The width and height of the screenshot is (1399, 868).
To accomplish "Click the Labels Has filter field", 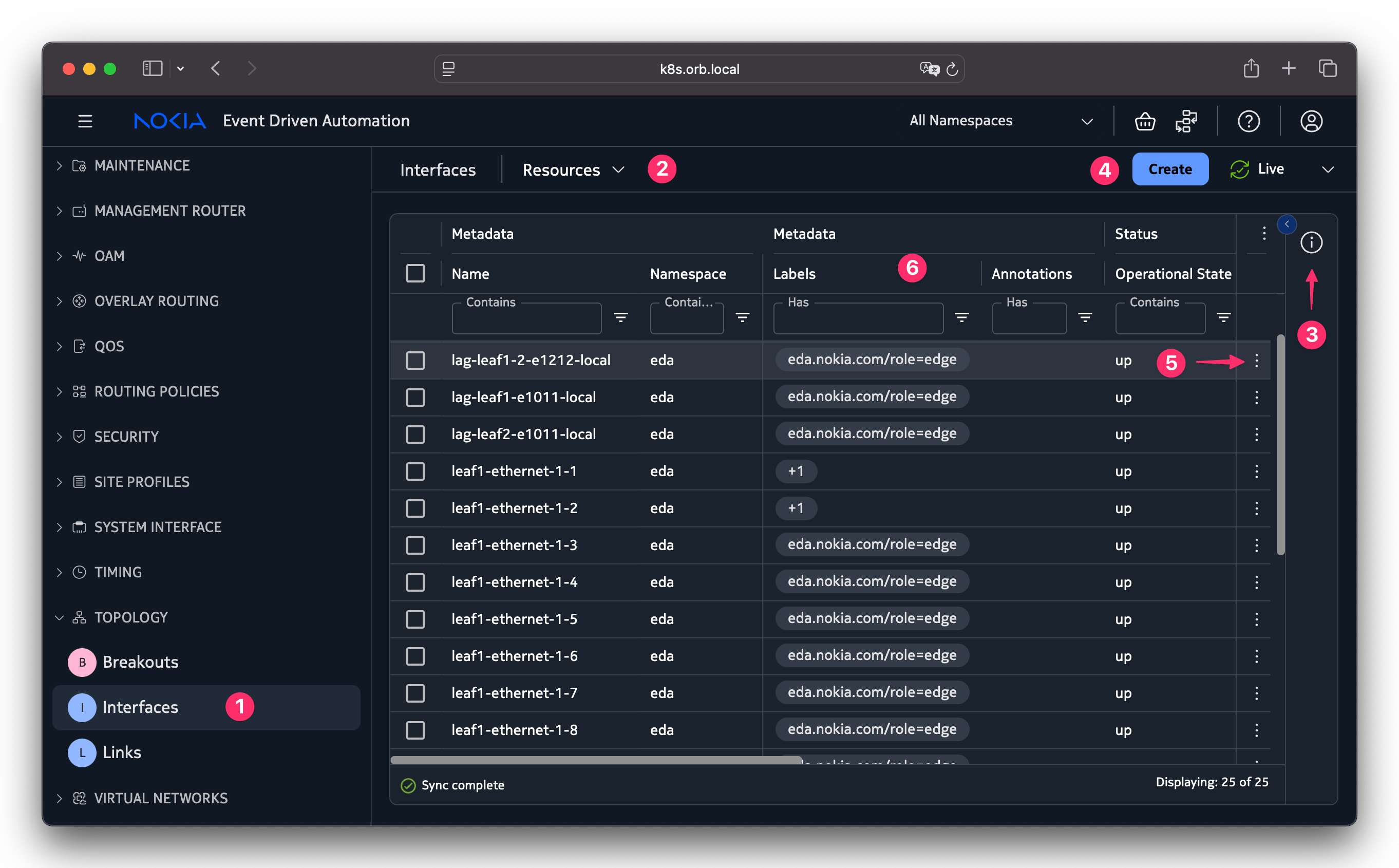I will (x=858, y=319).
